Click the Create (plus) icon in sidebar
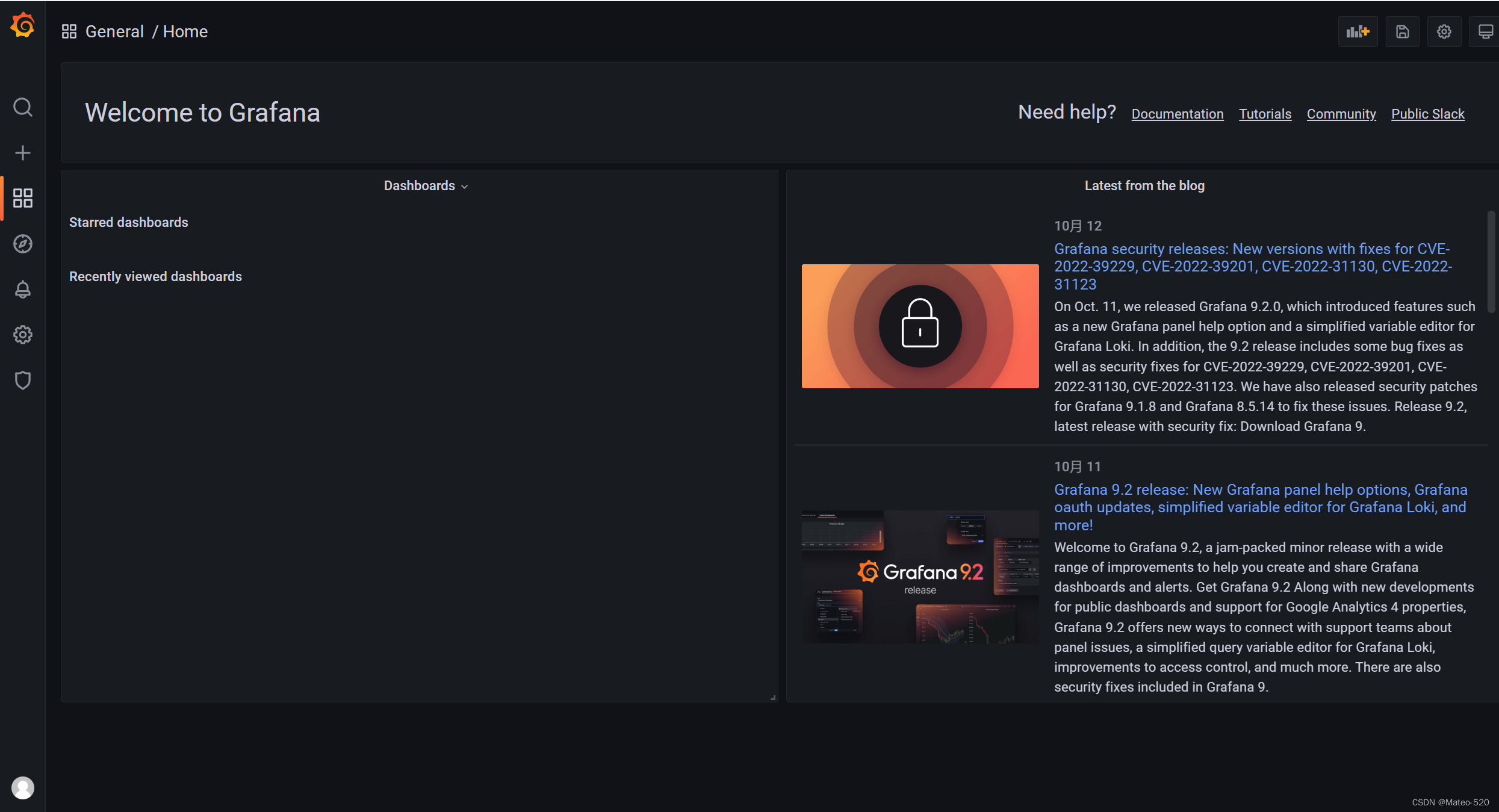1499x812 pixels. [22, 152]
